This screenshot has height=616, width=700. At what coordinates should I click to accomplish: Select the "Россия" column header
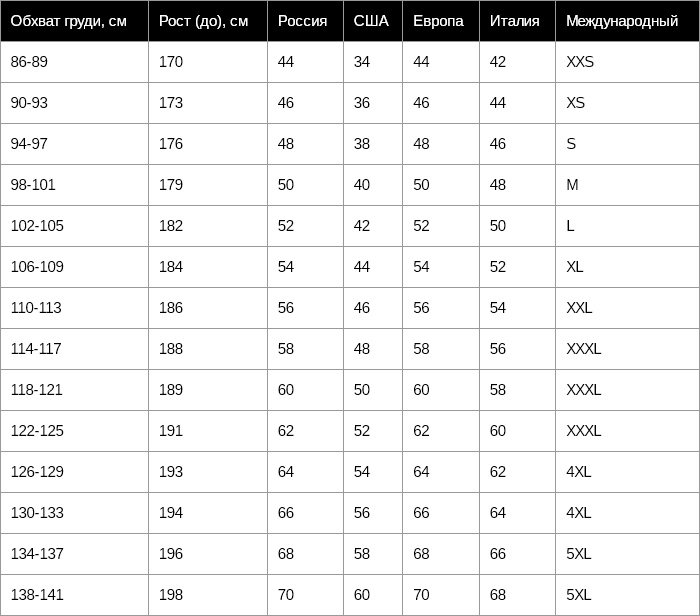[302, 21]
